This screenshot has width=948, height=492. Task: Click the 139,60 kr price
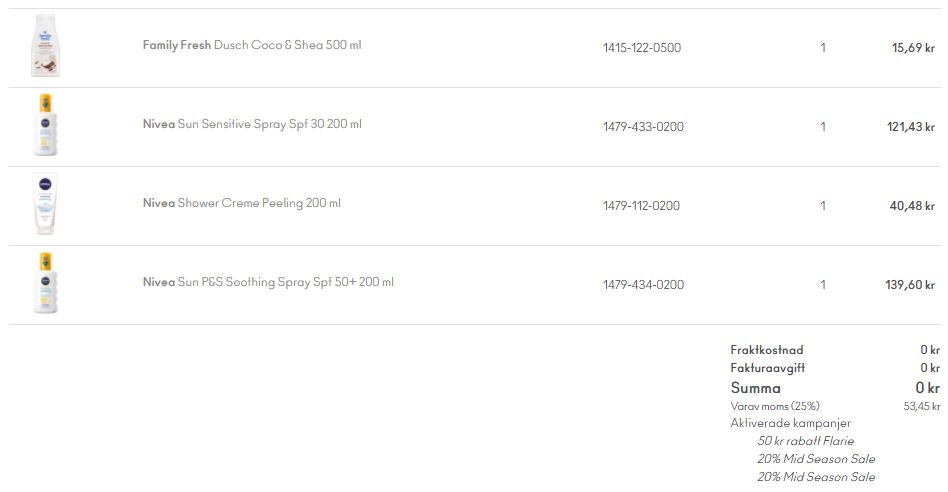(x=910, y=285)
